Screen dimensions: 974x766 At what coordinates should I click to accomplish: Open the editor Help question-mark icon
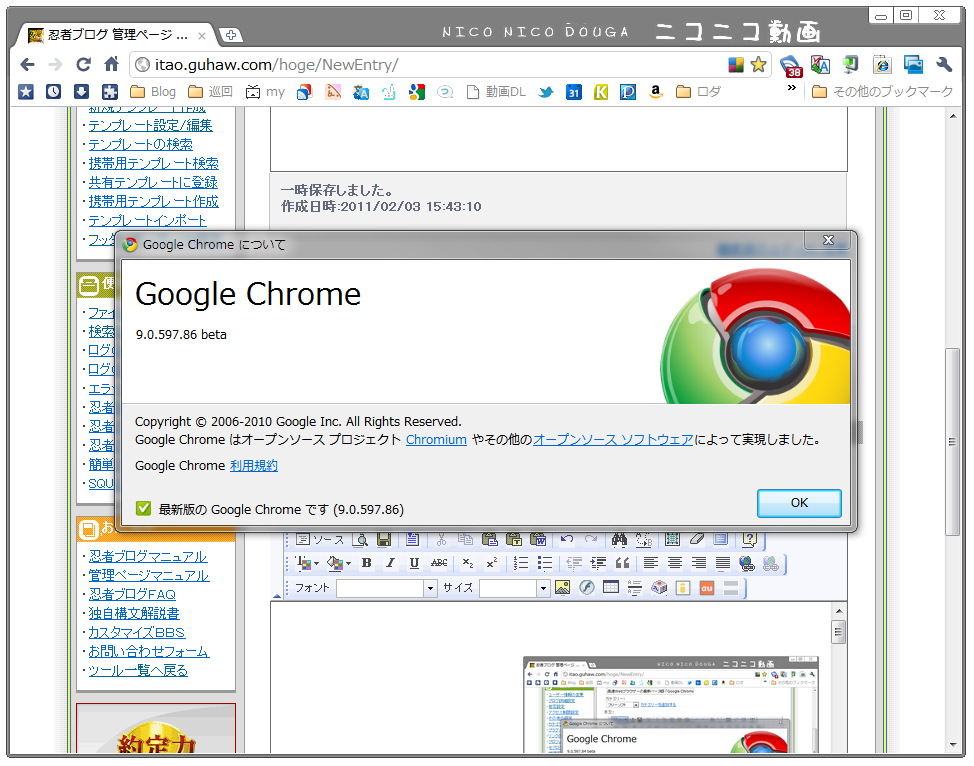[749, 539]
